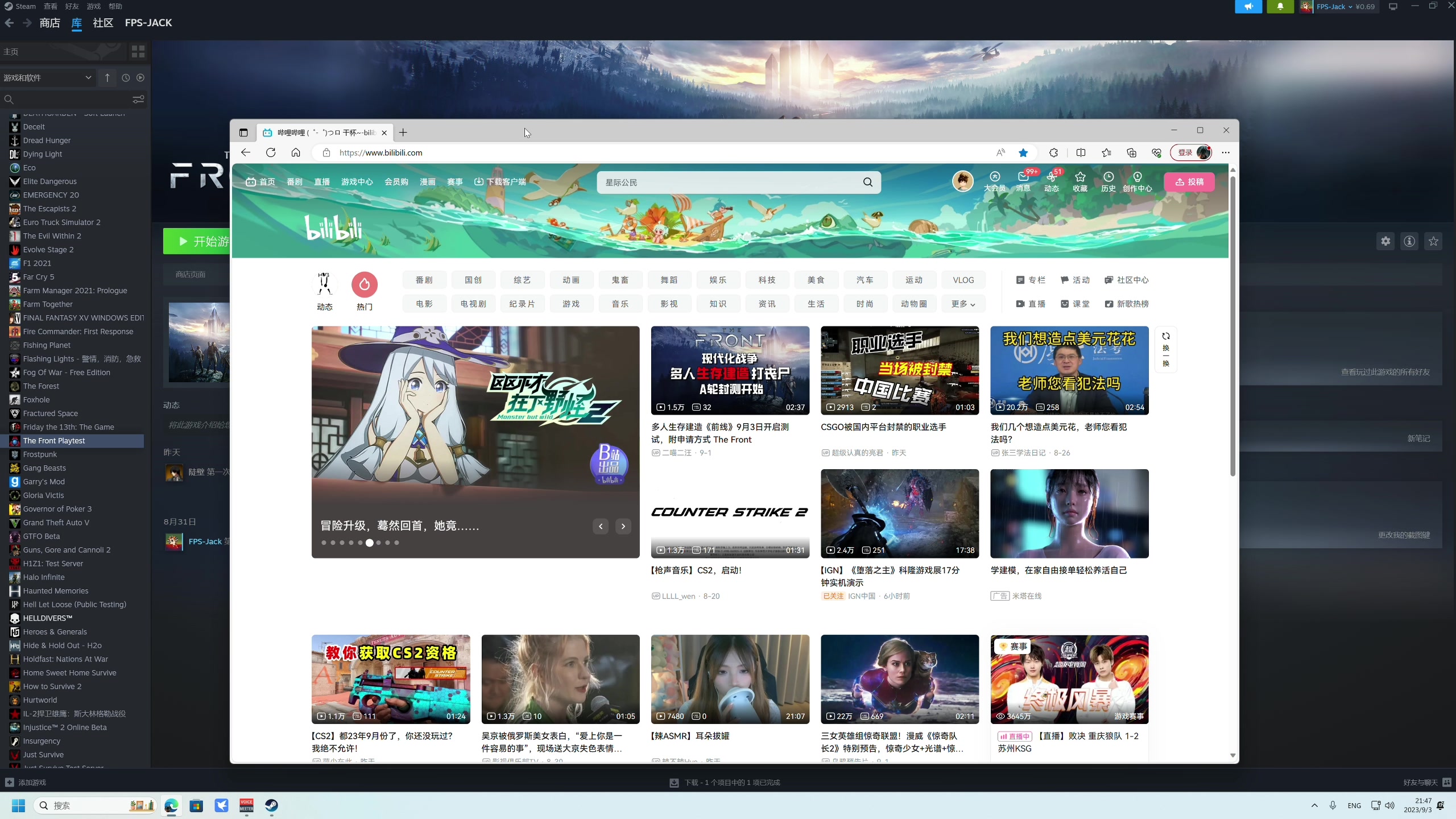The image size is (1456, 819).
Task: Open Bilibili messages 消息 icon
Action: [1023, 182]
